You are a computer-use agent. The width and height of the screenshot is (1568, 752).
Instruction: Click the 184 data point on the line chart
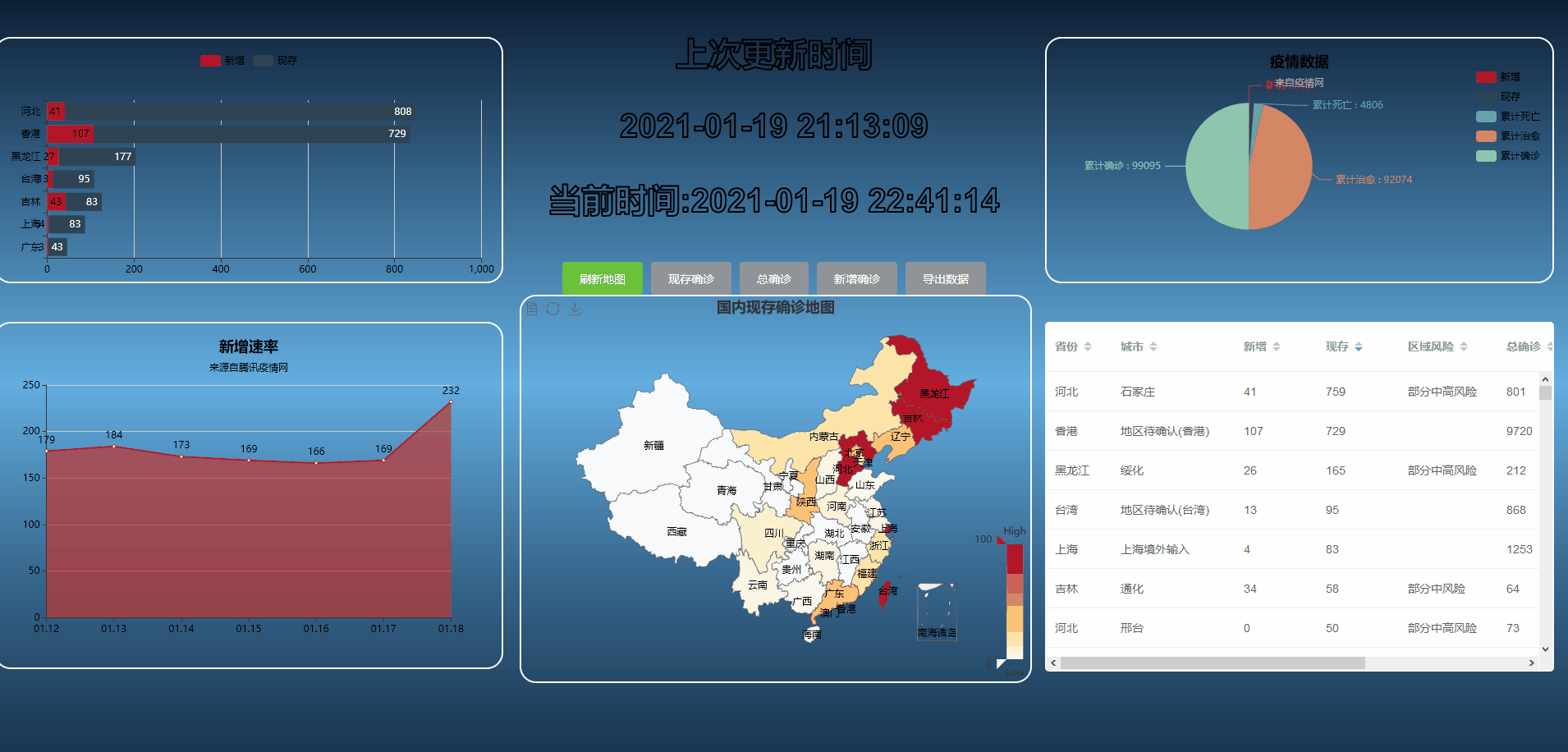coord(114,447)
